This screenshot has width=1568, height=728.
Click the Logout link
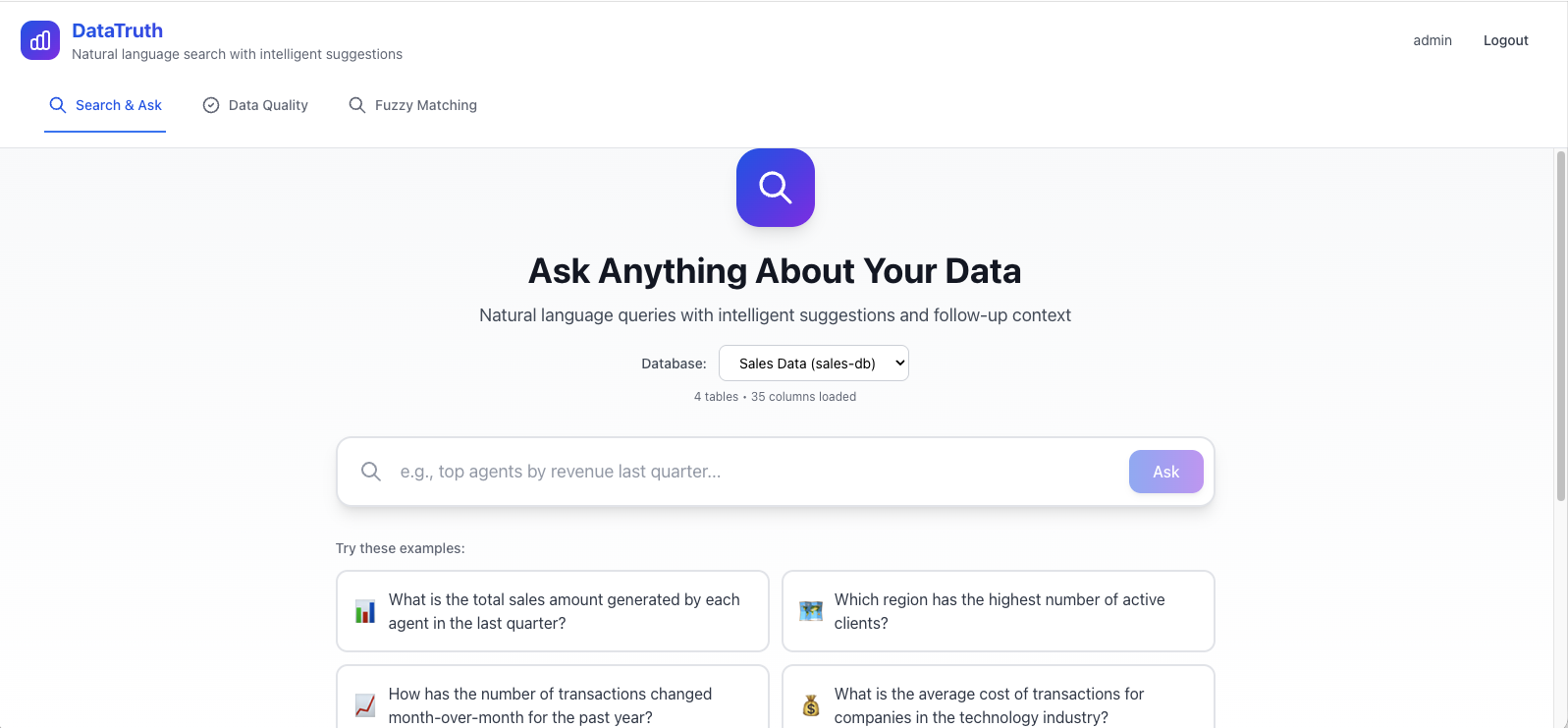click(1505, 40)
